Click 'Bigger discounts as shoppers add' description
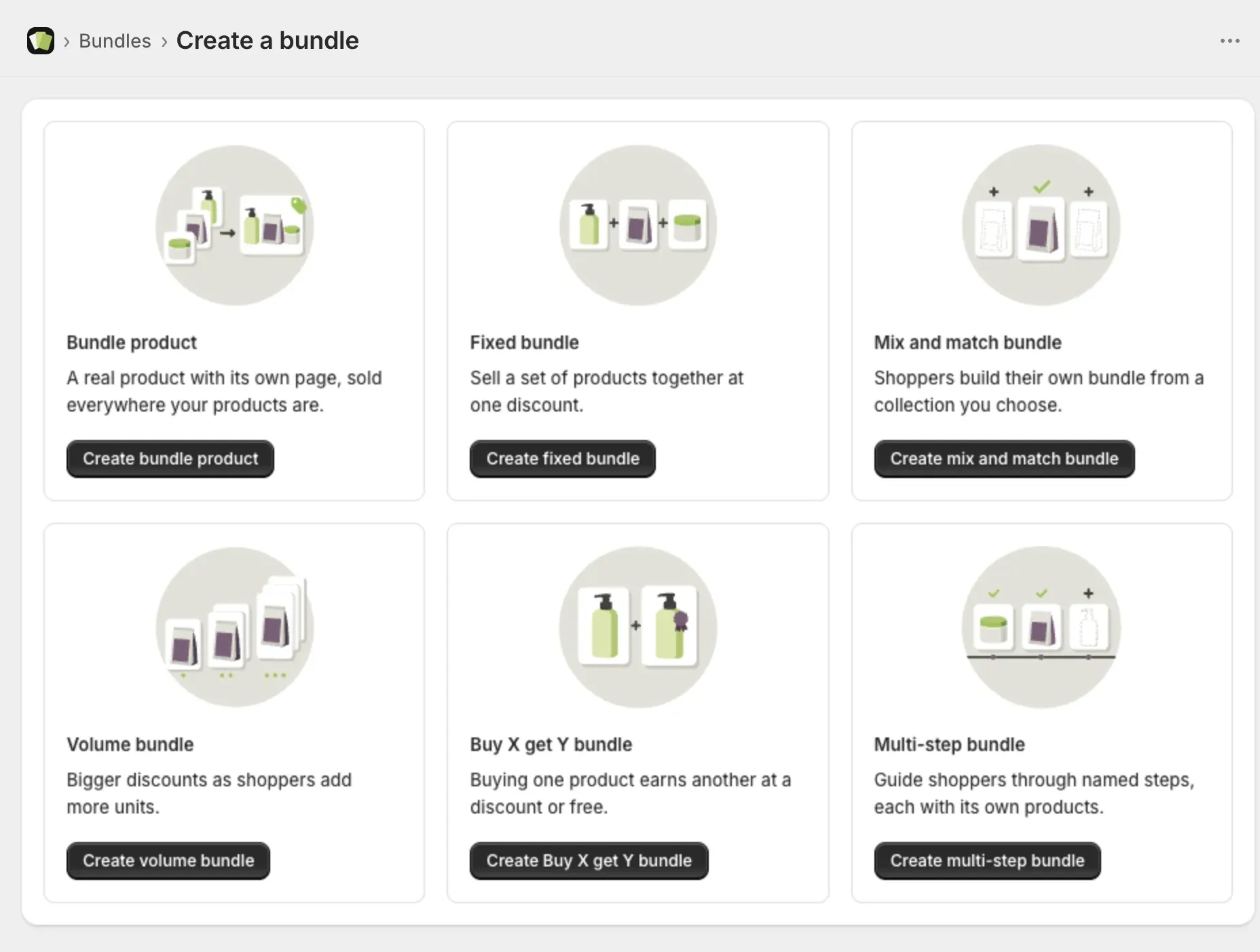 point(209,794)
